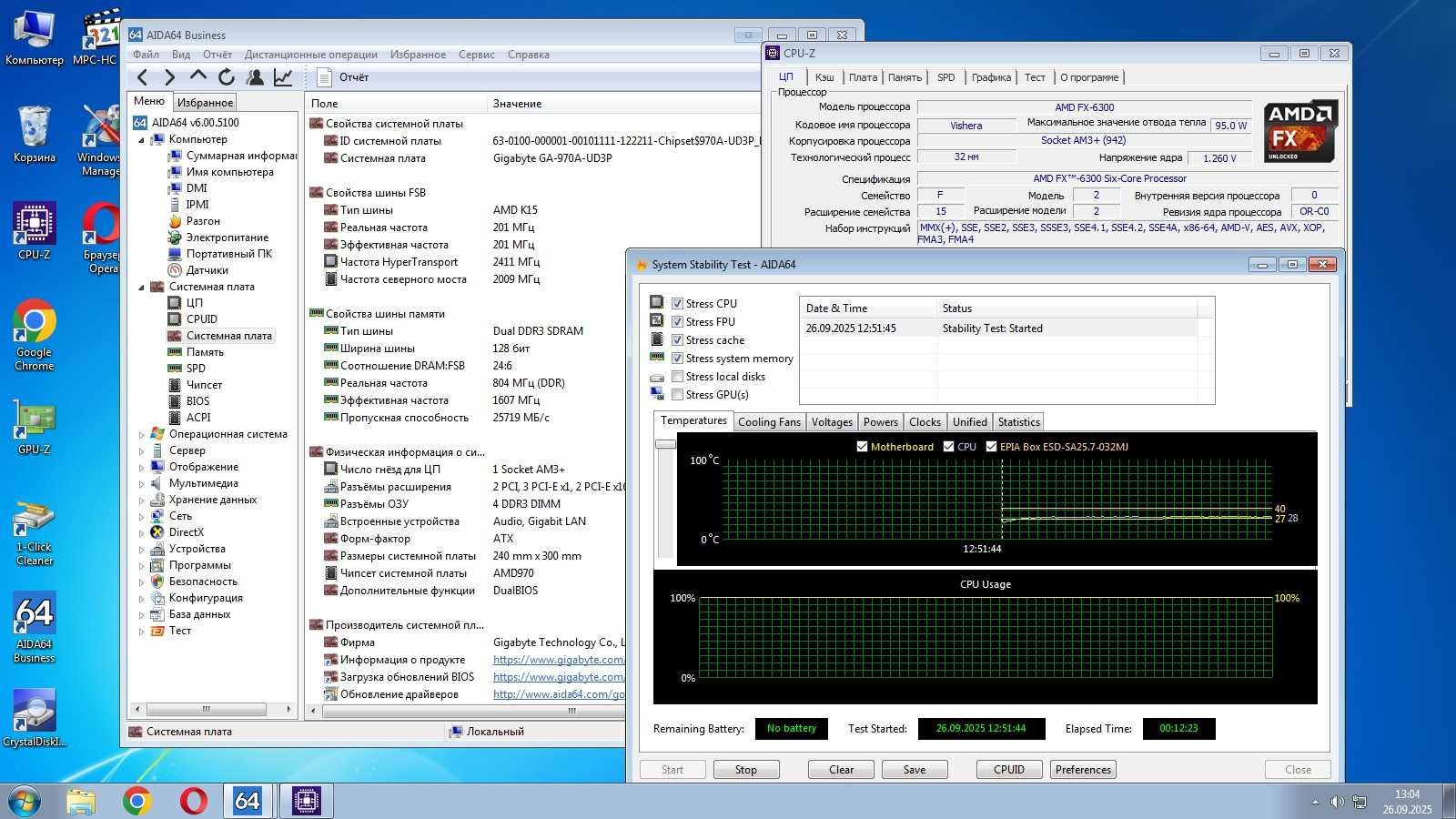
Task: Click the AIDA64 forward navigation arrow
Action: (169, 77)
